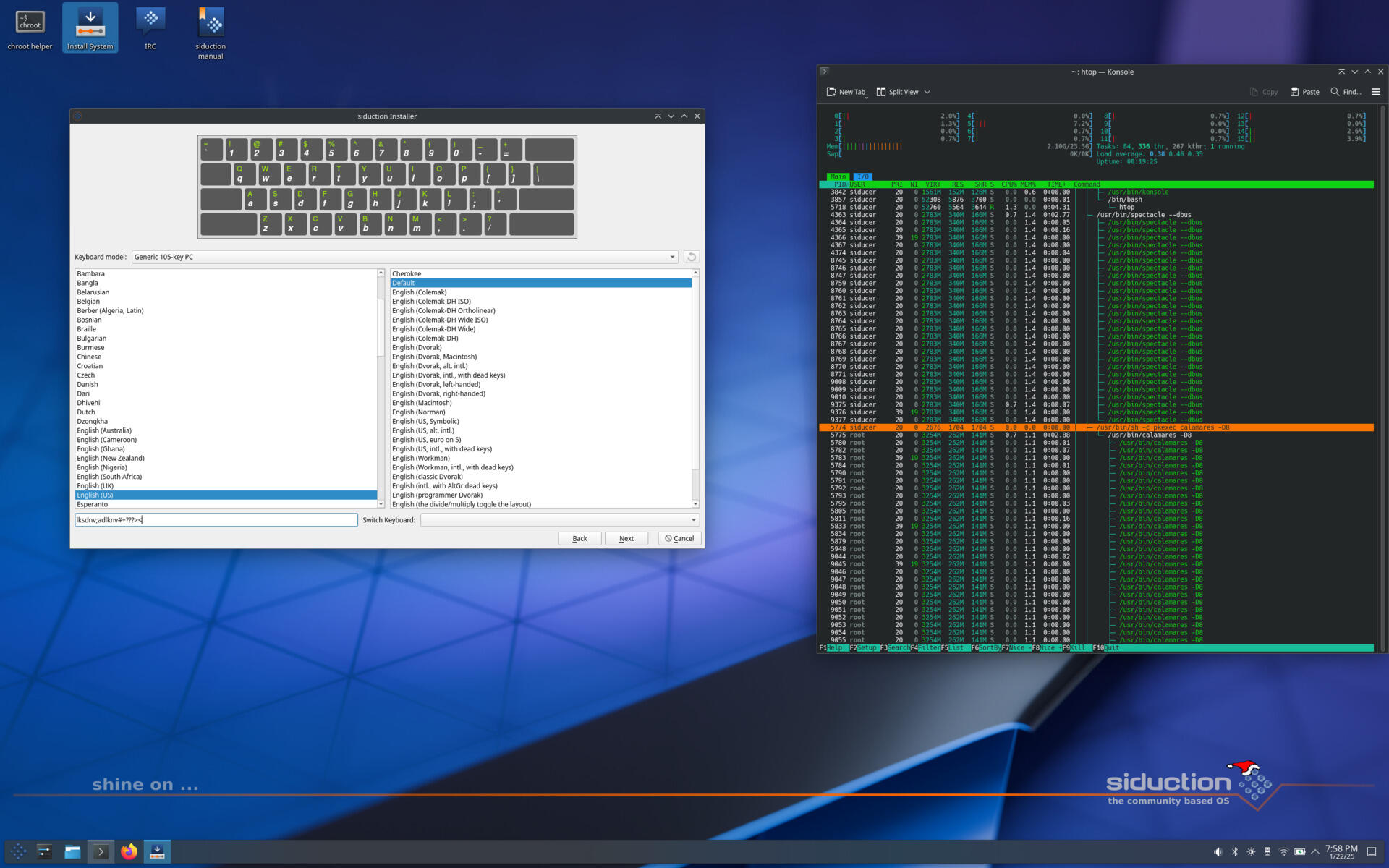Click layout list scroll-down arrow
This screenshot has width=1389, height=868.
coord(381,504)
